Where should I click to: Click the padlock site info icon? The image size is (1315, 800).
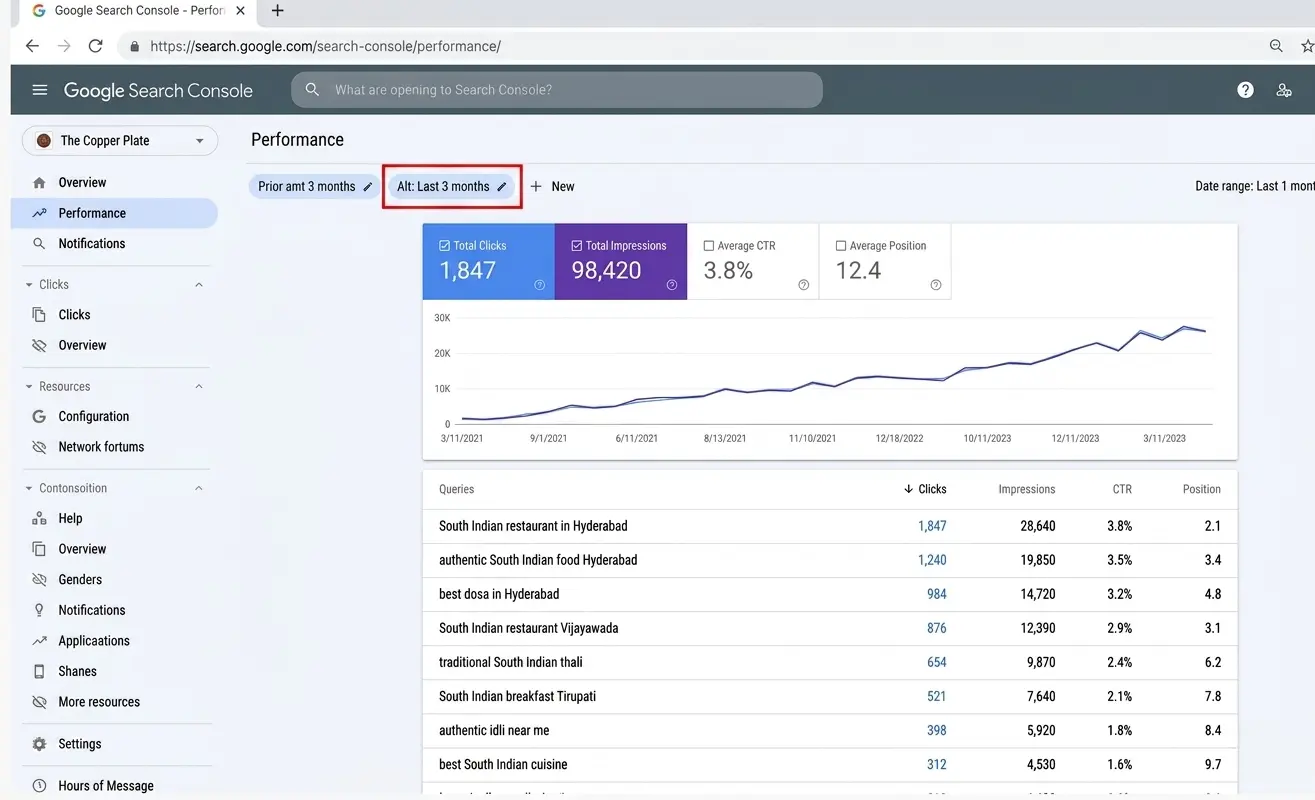135,46
